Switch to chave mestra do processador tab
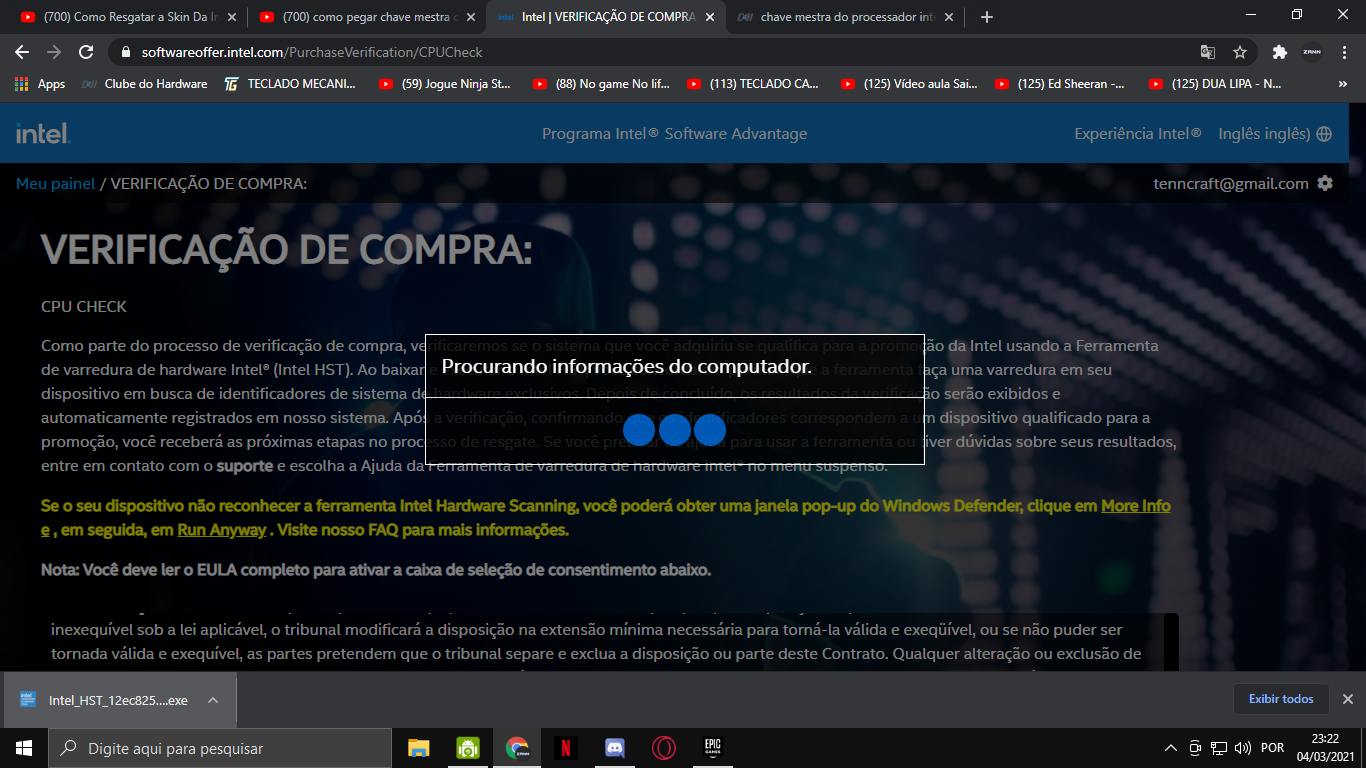1366x768 pixels. [844, 17]
